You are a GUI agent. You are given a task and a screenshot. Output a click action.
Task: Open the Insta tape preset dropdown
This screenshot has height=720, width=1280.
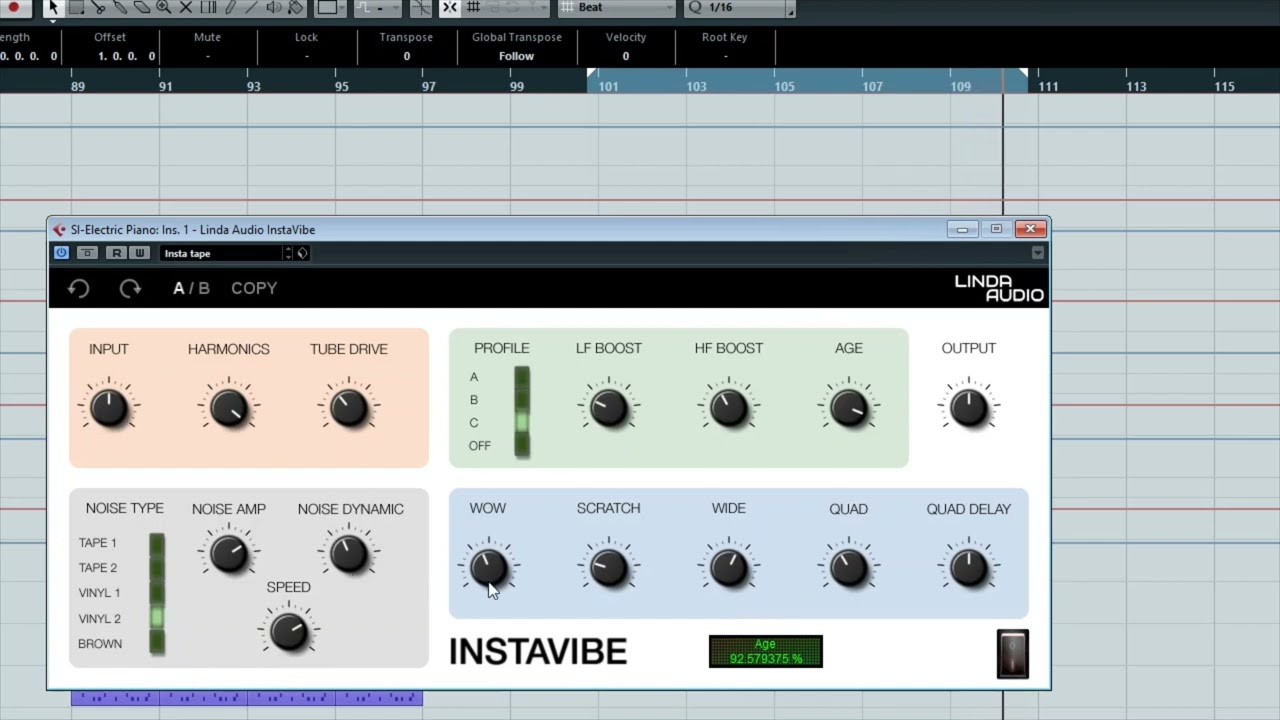coord(221,253)
